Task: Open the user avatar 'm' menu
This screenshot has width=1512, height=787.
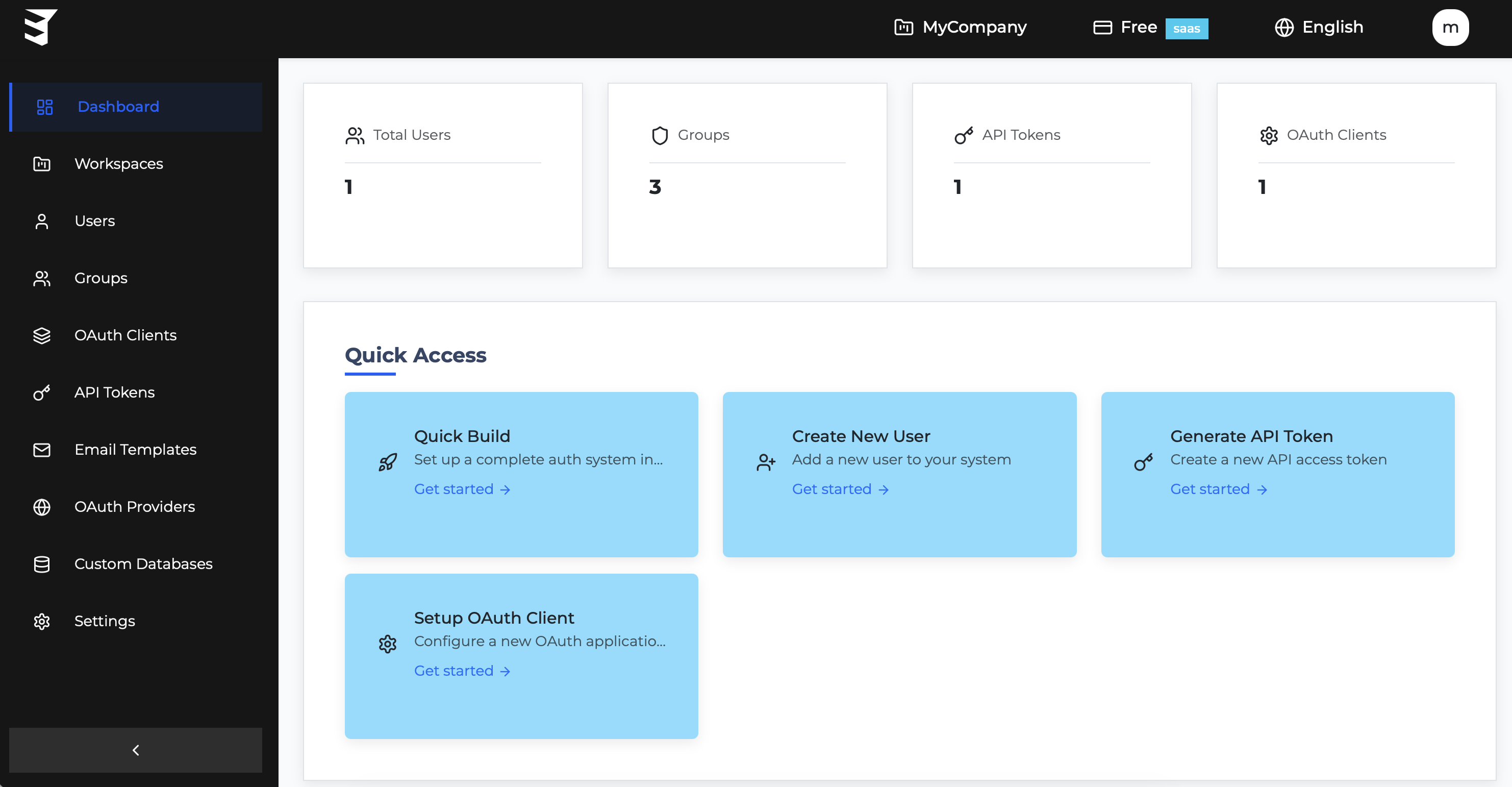Action: click(1450, 27)
